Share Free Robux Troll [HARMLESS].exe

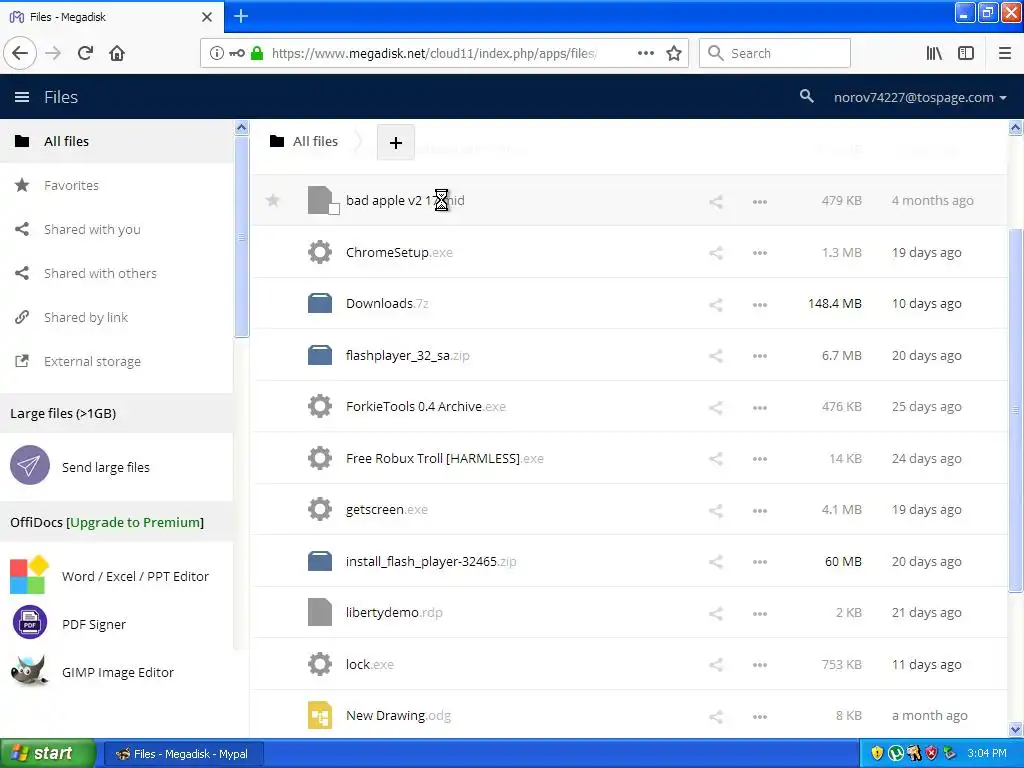[716, 459]
